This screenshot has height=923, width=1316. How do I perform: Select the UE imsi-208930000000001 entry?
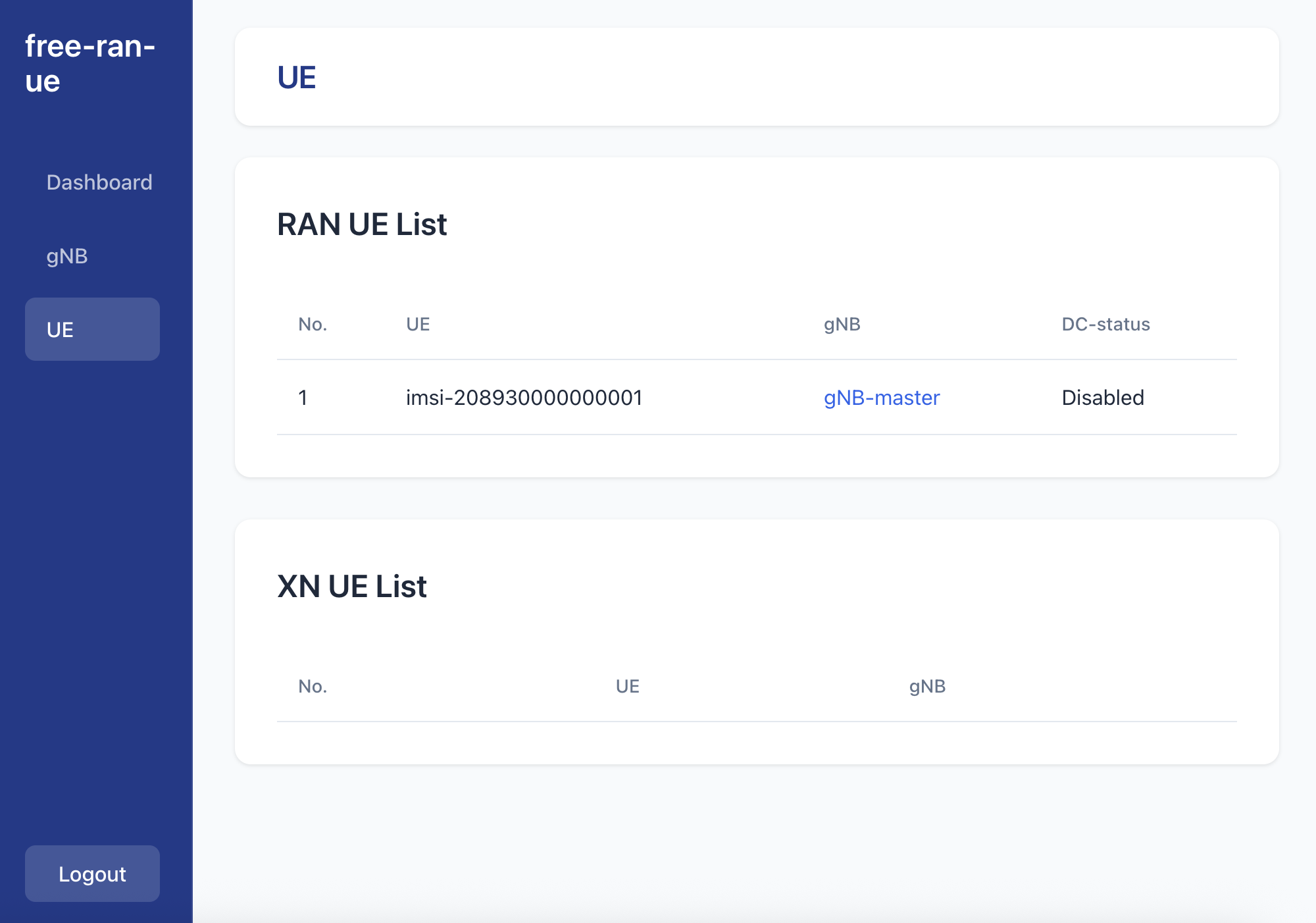coord(524,398)
